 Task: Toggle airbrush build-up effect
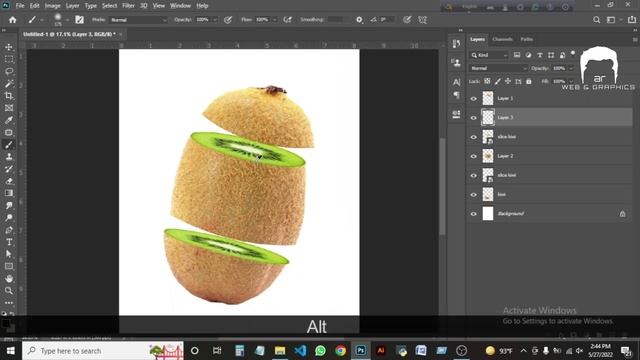coord(288,20)
